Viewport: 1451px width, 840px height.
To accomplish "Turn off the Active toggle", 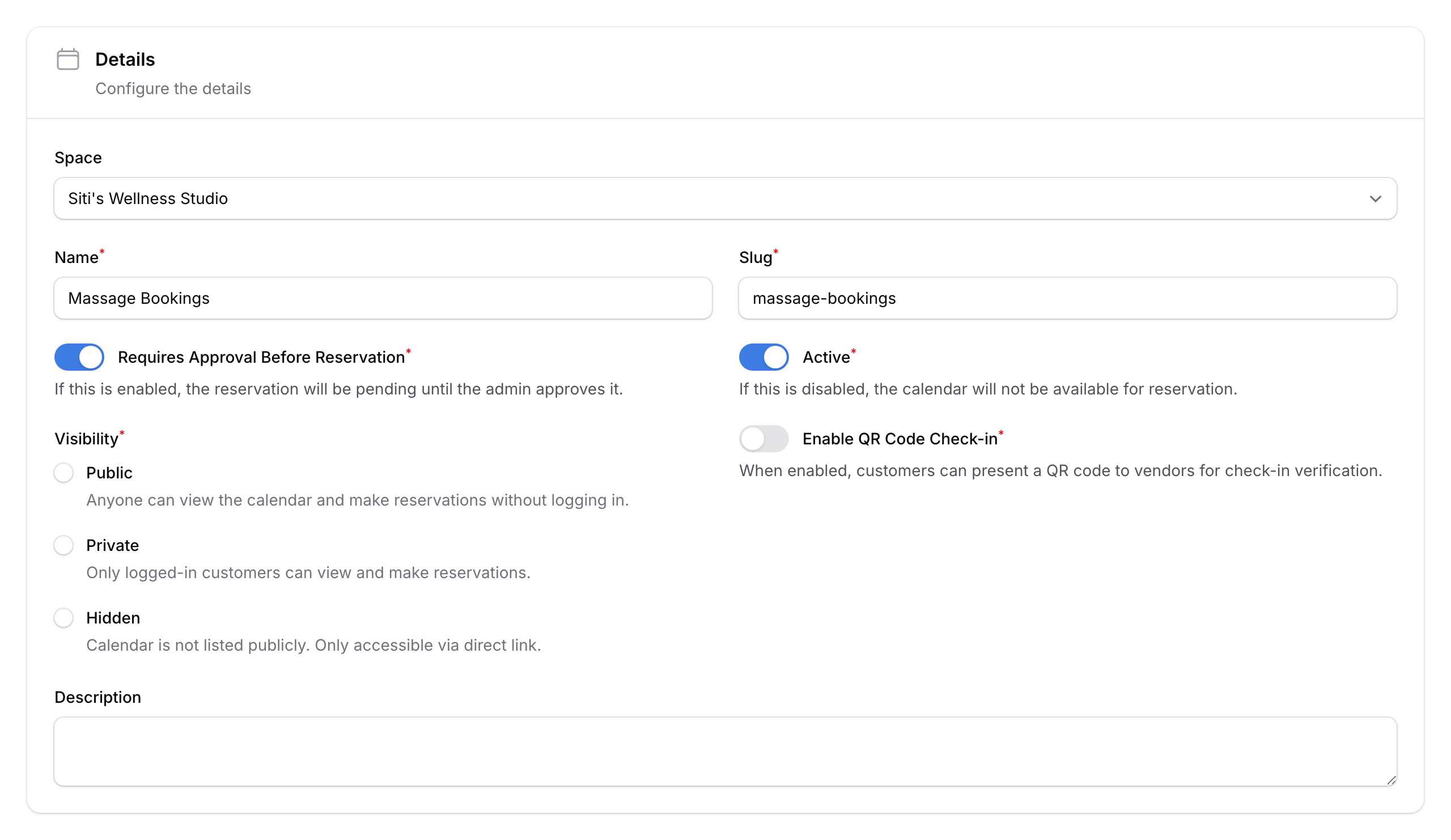I will 763,357.
